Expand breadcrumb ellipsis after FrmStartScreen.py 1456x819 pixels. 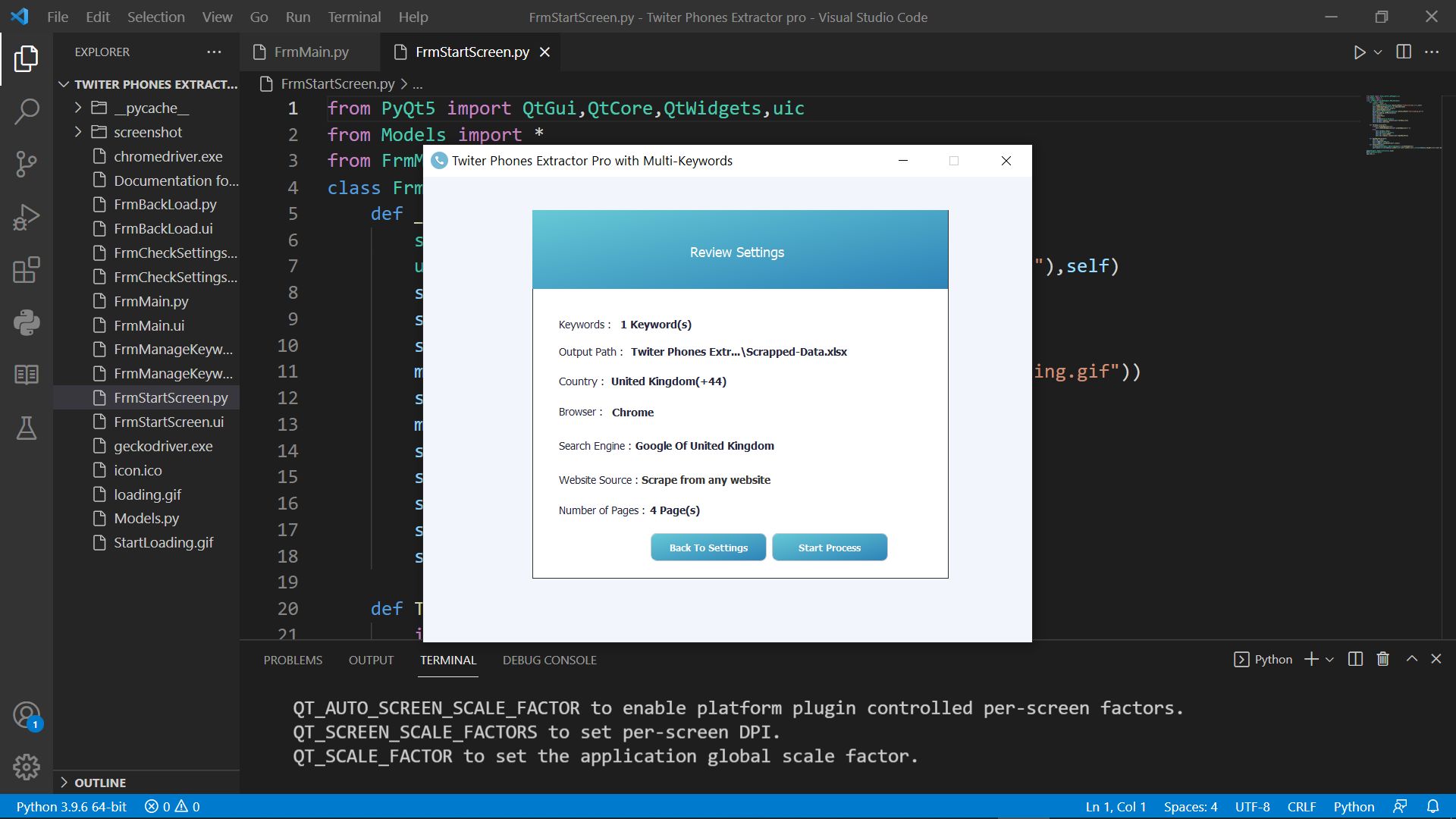[x=418, y=84]
